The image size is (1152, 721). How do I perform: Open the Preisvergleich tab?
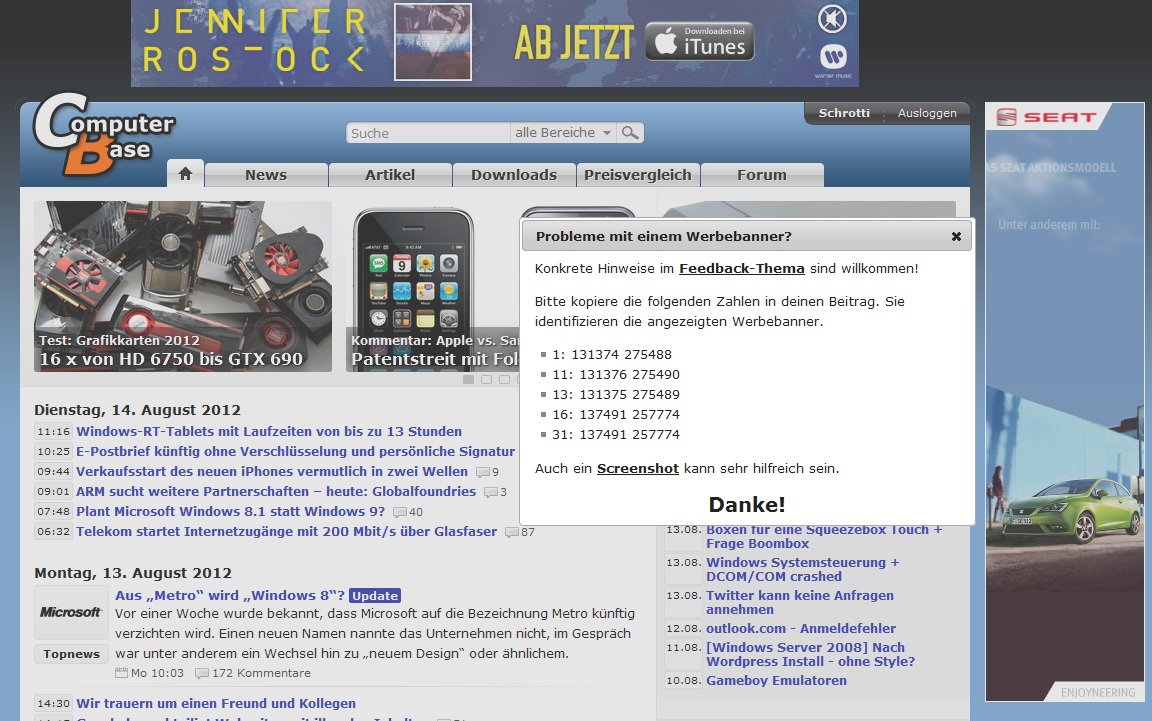[x=638, y=175]
